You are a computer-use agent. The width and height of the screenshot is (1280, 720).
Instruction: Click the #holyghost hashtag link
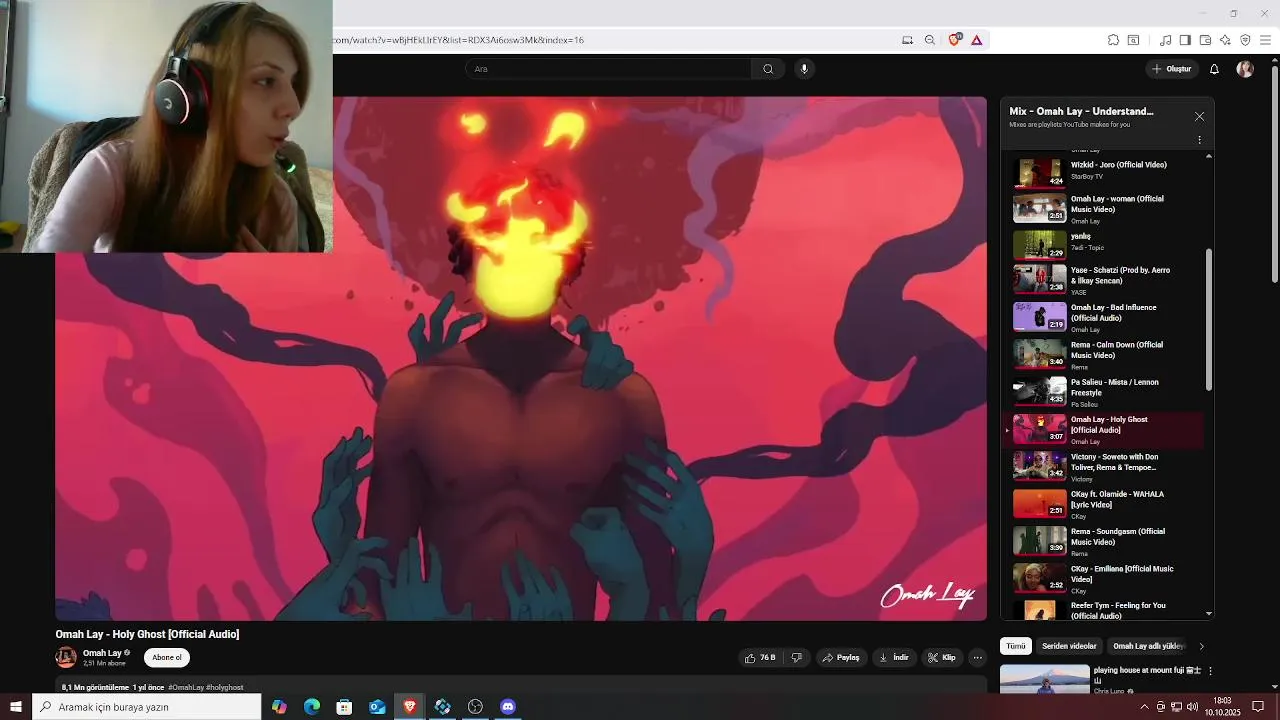[225, 688]
